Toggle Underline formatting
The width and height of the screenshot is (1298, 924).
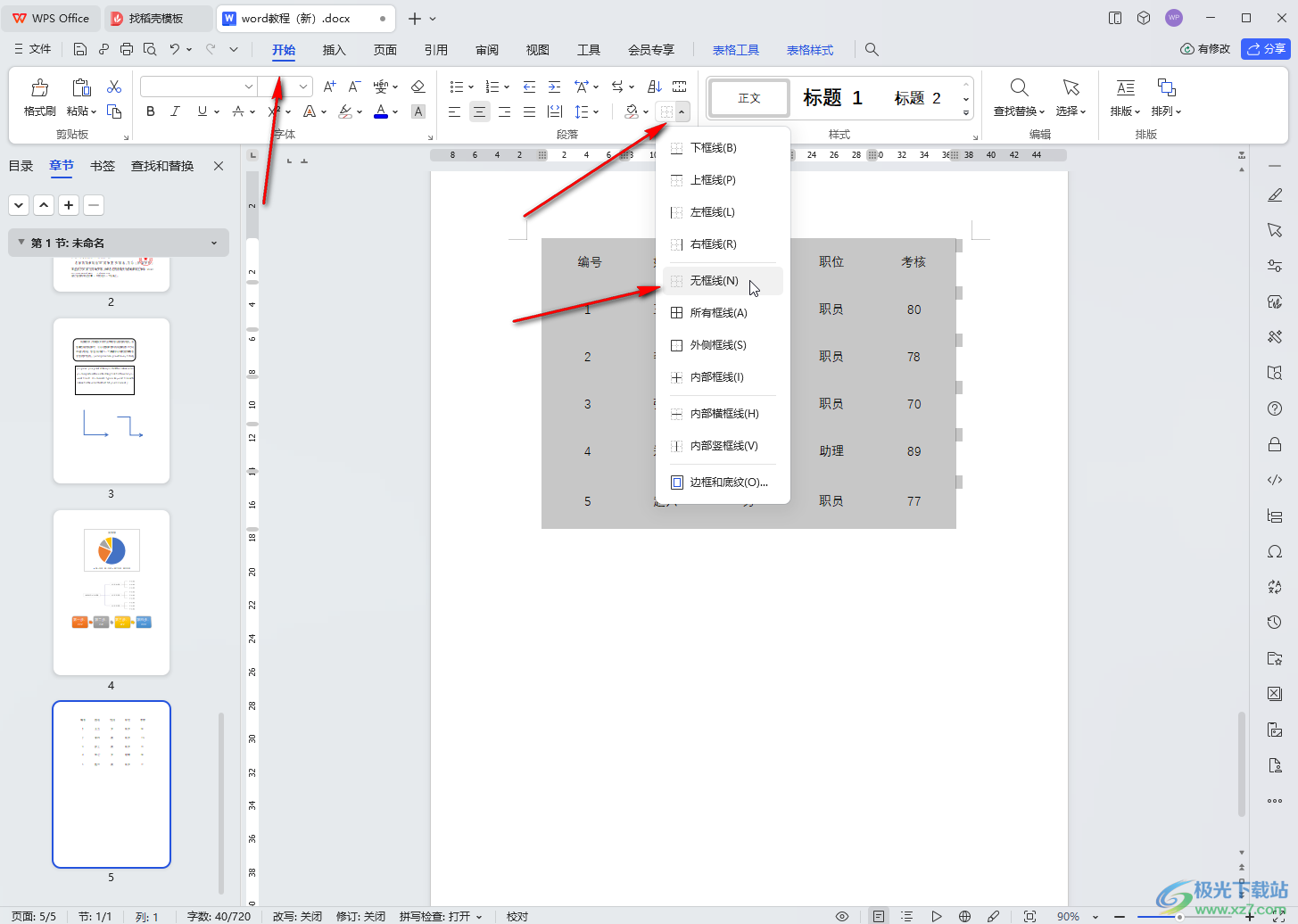203,111
